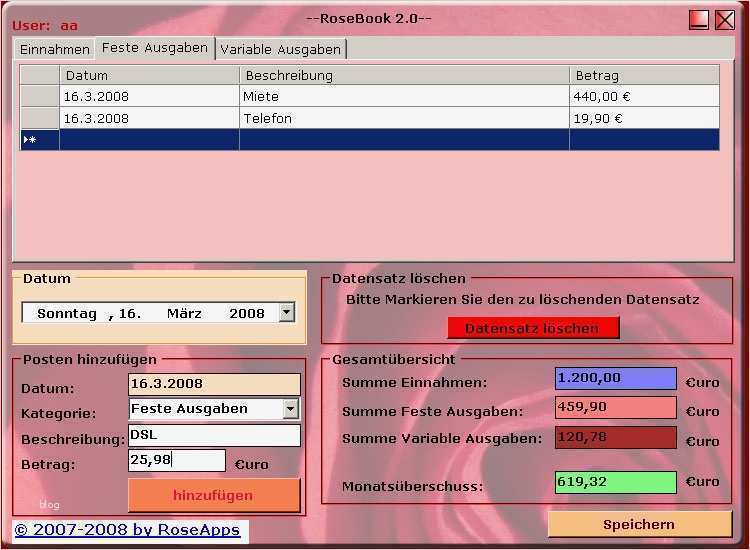Click the day 16. in date picker
This screenshot has height=550, width=750.
click(129, 314)
